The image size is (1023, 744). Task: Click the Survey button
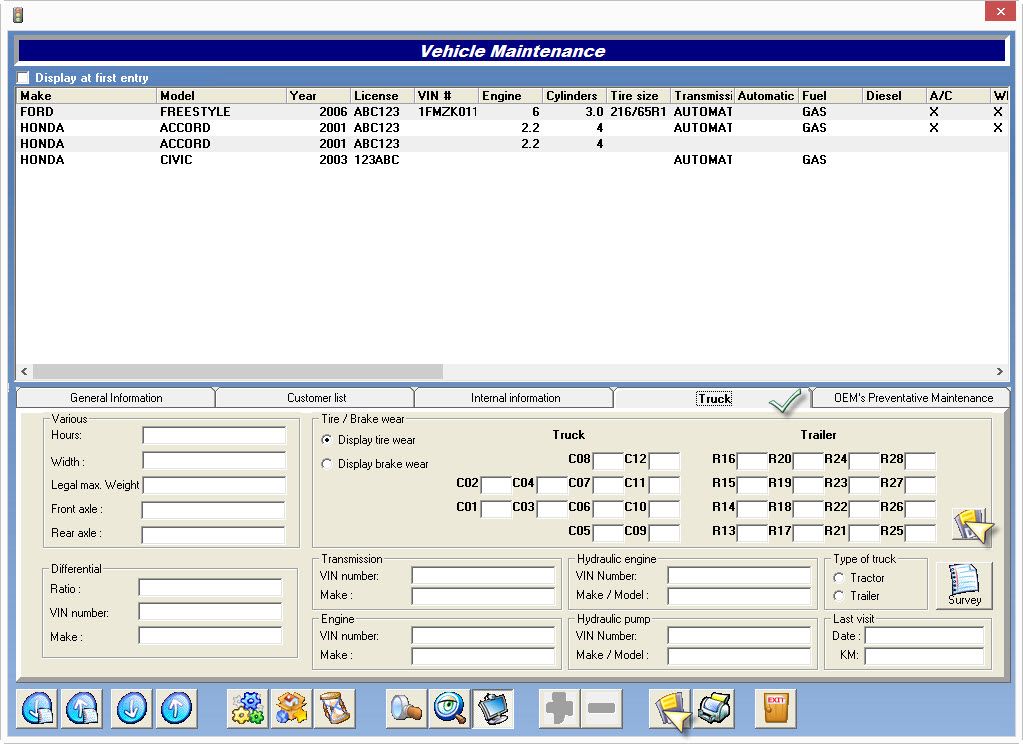point(963,585)
